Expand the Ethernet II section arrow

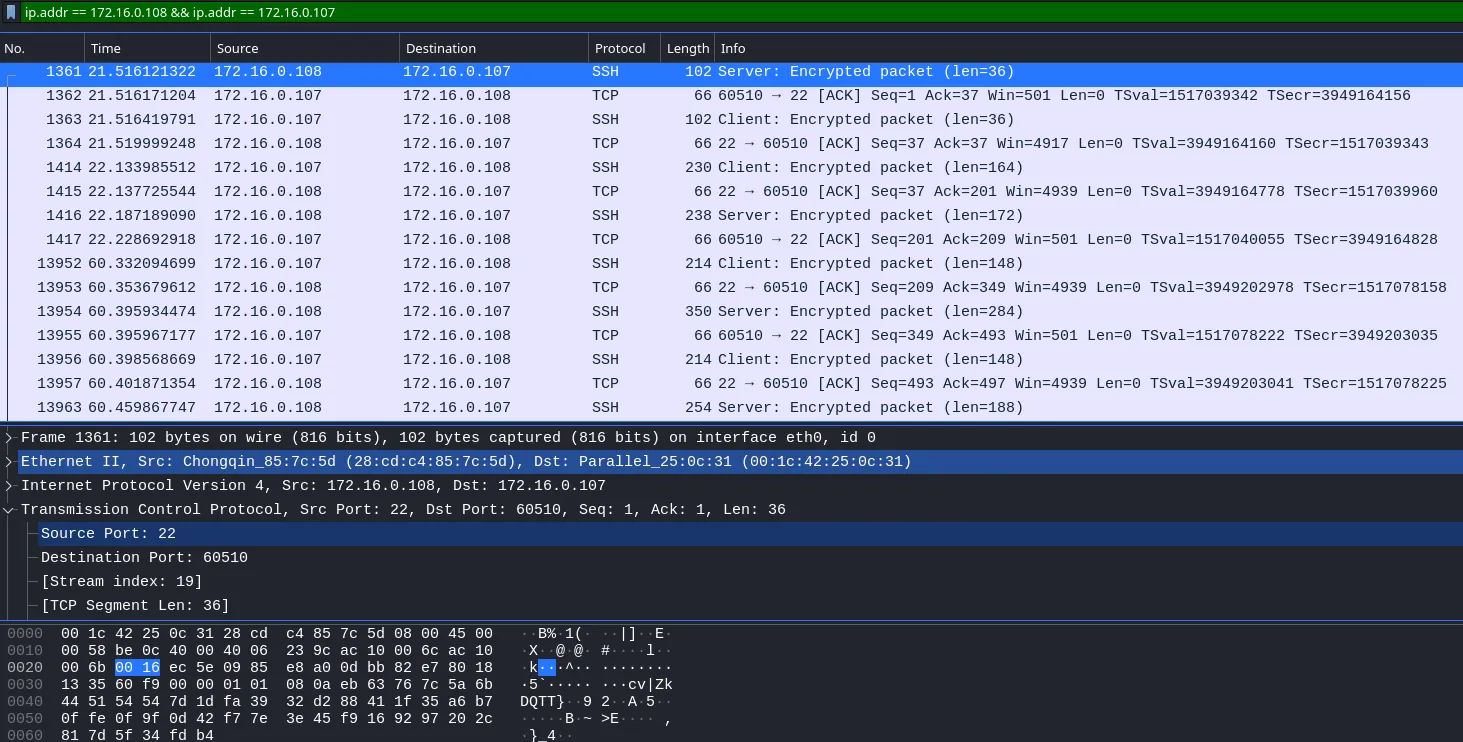9,462
